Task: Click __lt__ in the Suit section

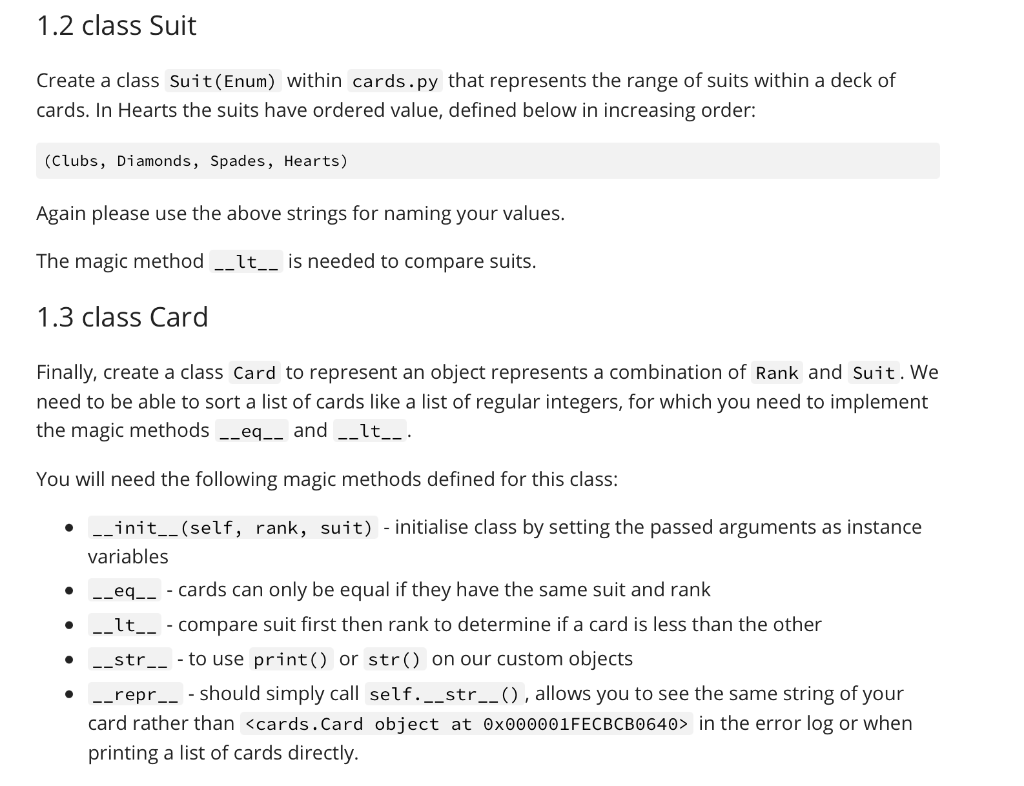Action: click(246, 262)
